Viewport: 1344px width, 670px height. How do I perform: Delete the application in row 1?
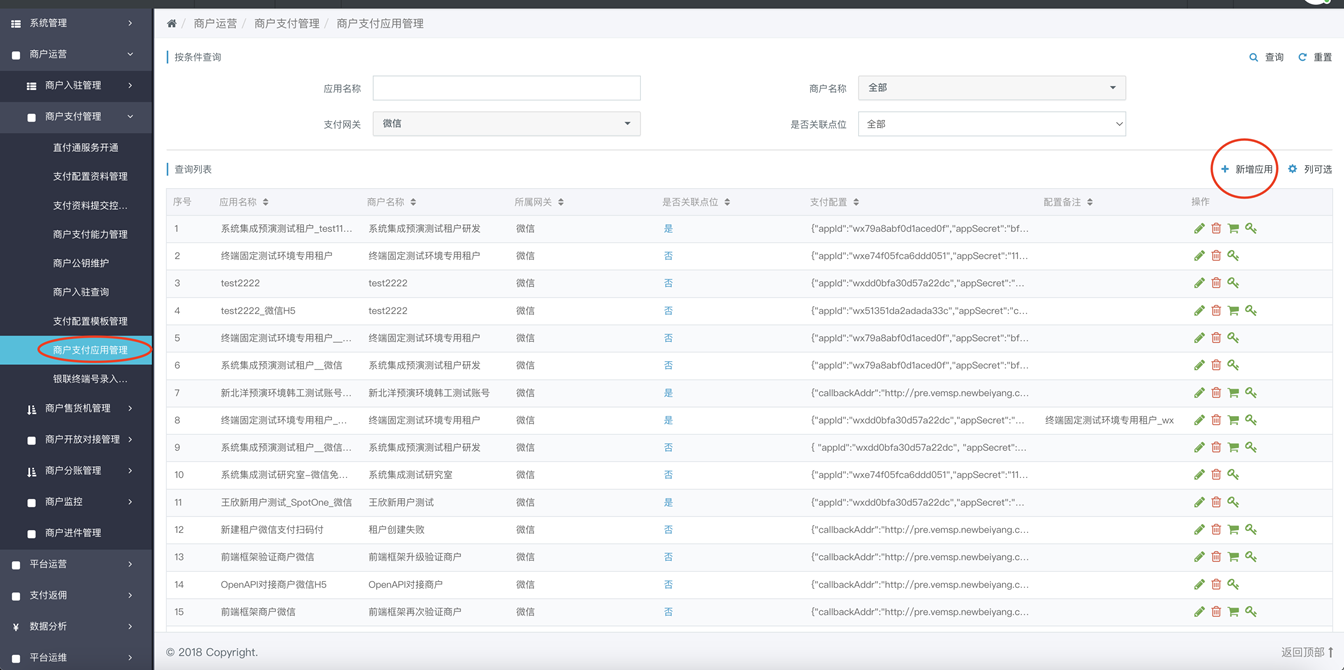1216,229
